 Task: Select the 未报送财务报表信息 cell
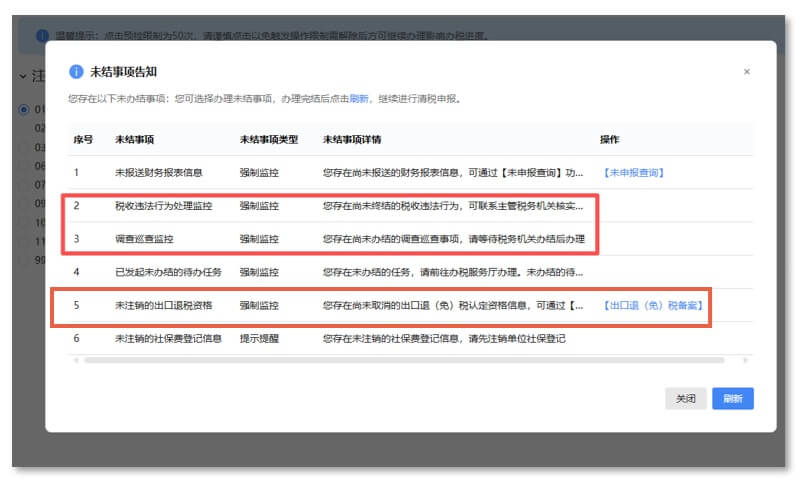pyautogui.click(x=159, y=172)
